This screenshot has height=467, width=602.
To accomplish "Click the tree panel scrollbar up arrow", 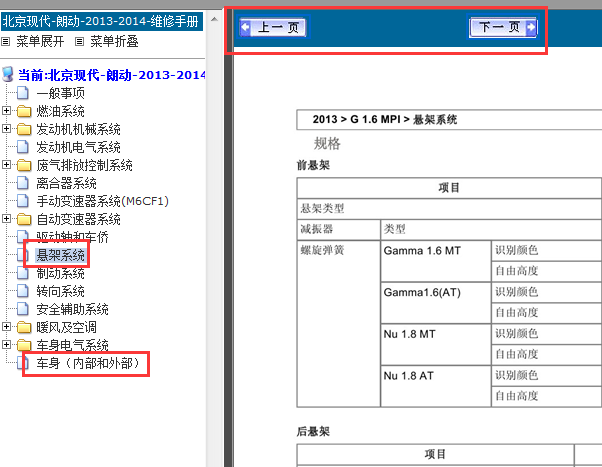I will pyautogui.click(x=215, y=19).
